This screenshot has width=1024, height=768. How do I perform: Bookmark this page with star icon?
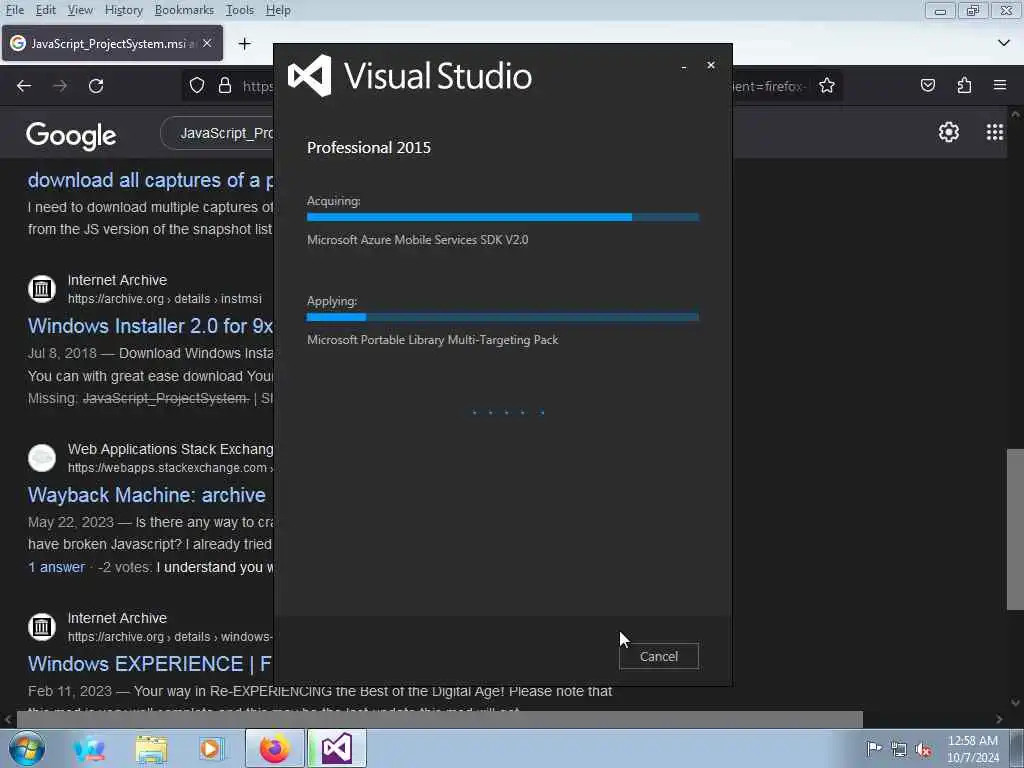827,86
